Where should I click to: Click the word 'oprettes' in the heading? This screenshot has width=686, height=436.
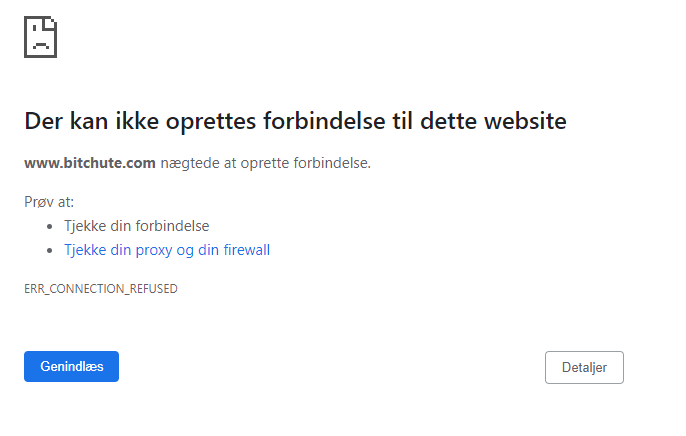[211, 122]
